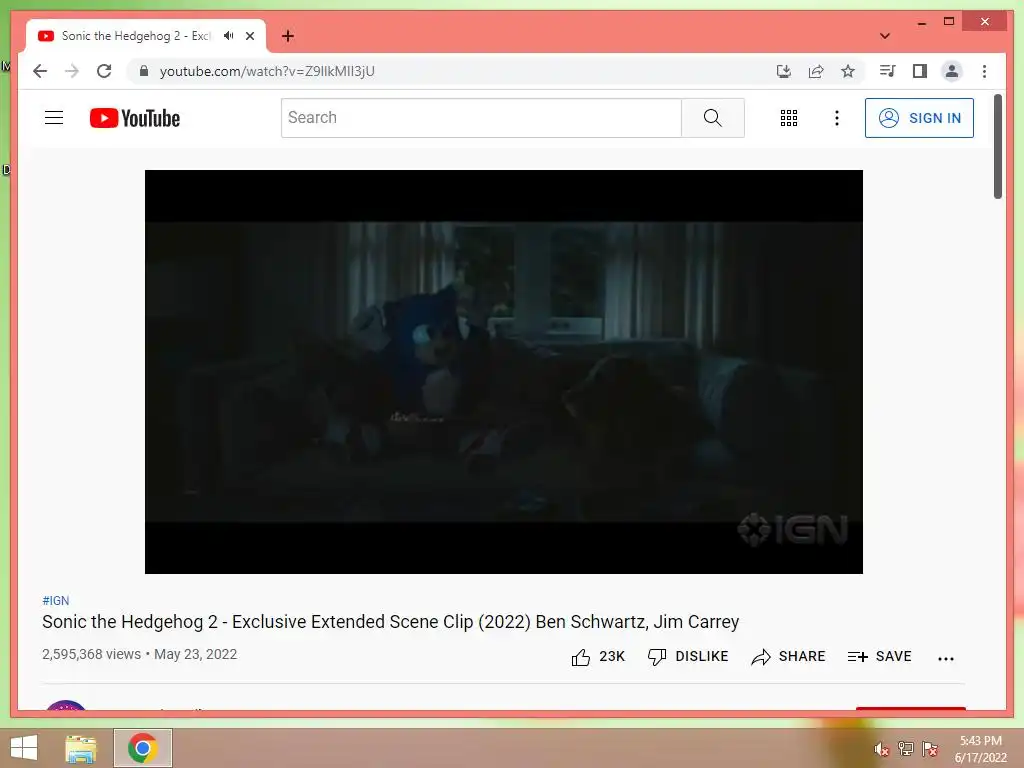Open the YouTube hamburger guide menu

[54, 118]
